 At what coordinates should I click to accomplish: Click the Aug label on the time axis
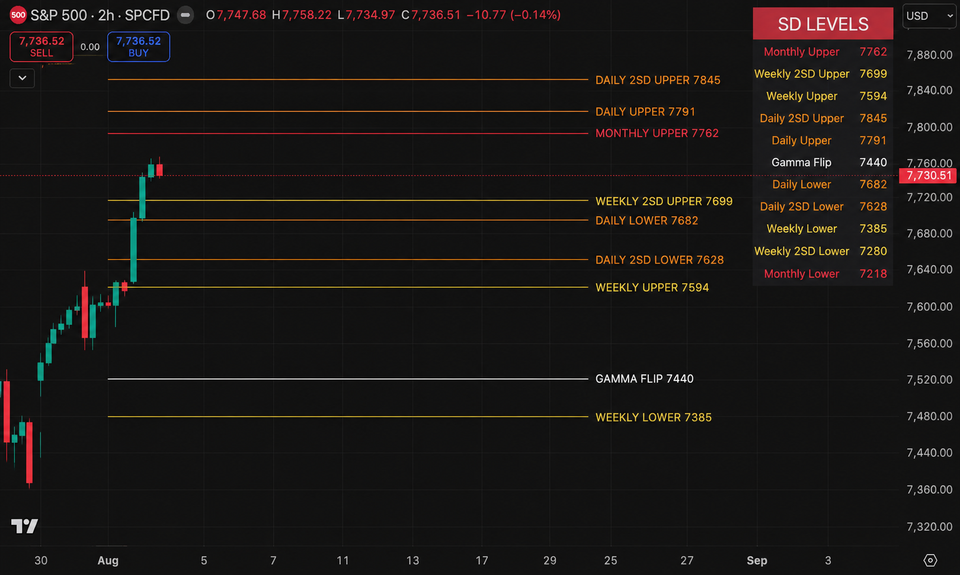coord(108,560)
